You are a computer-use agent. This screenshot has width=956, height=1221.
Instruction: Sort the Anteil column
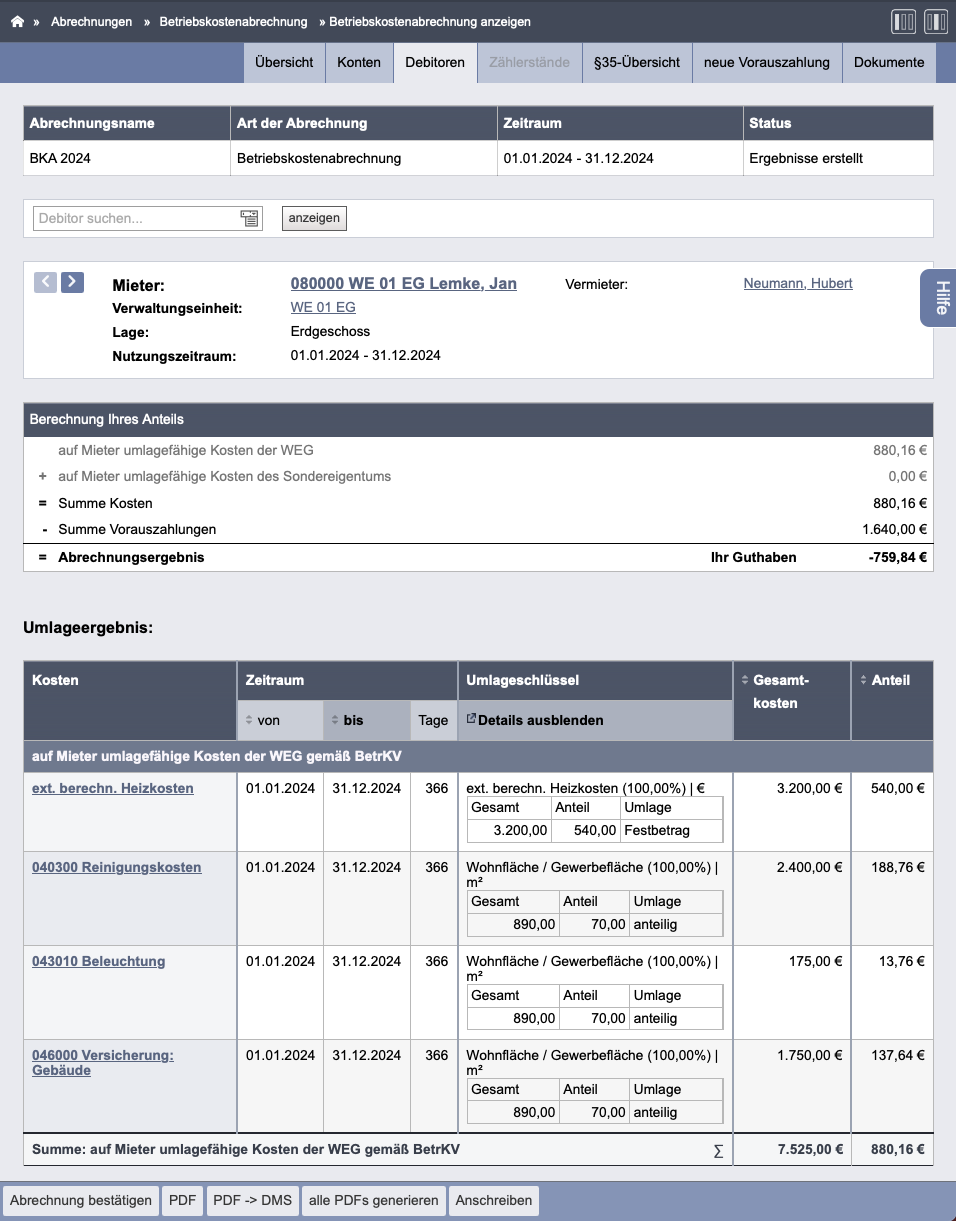[863, 680]
